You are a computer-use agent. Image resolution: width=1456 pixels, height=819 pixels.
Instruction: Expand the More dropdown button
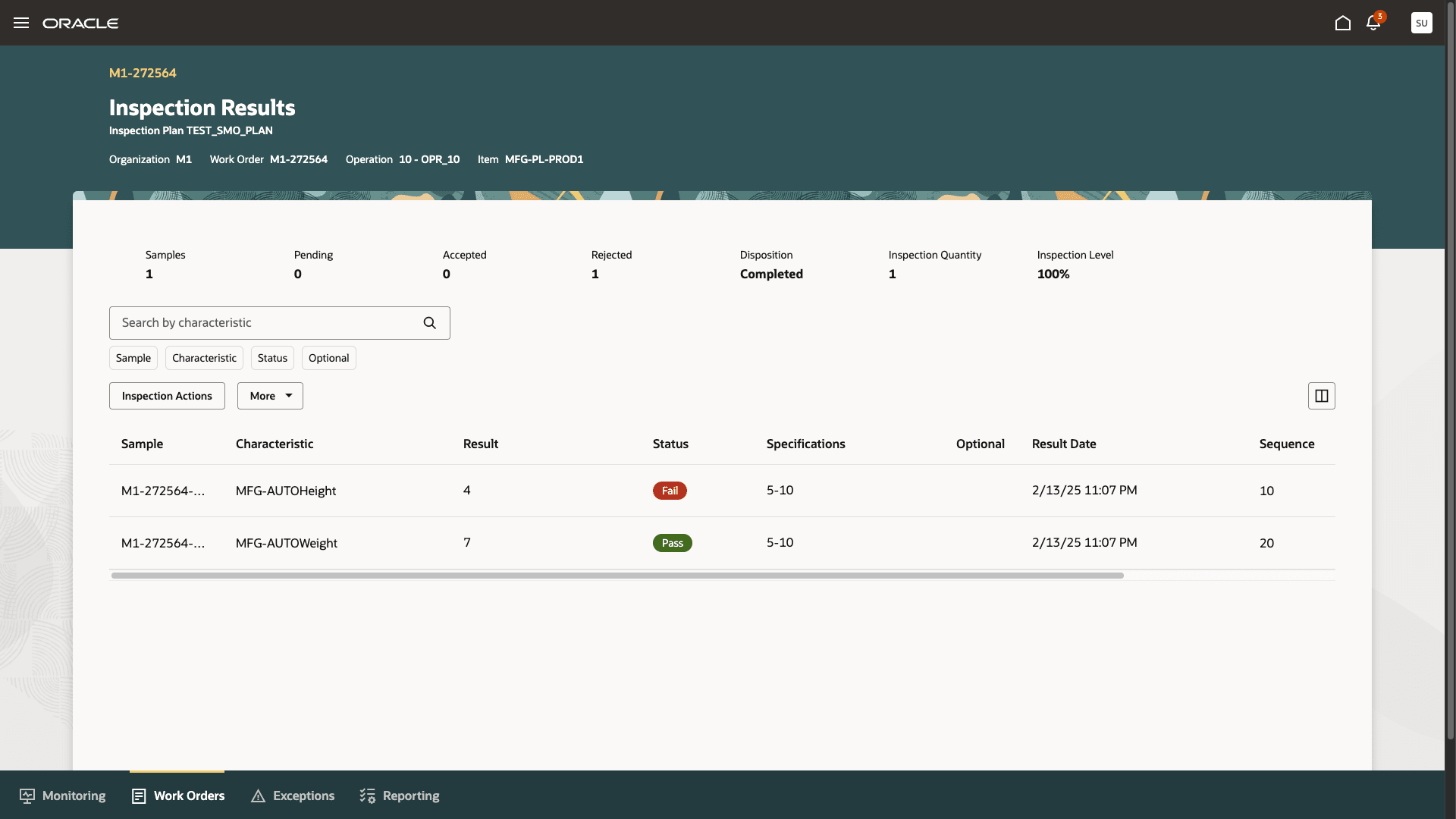tap(270, 396)
